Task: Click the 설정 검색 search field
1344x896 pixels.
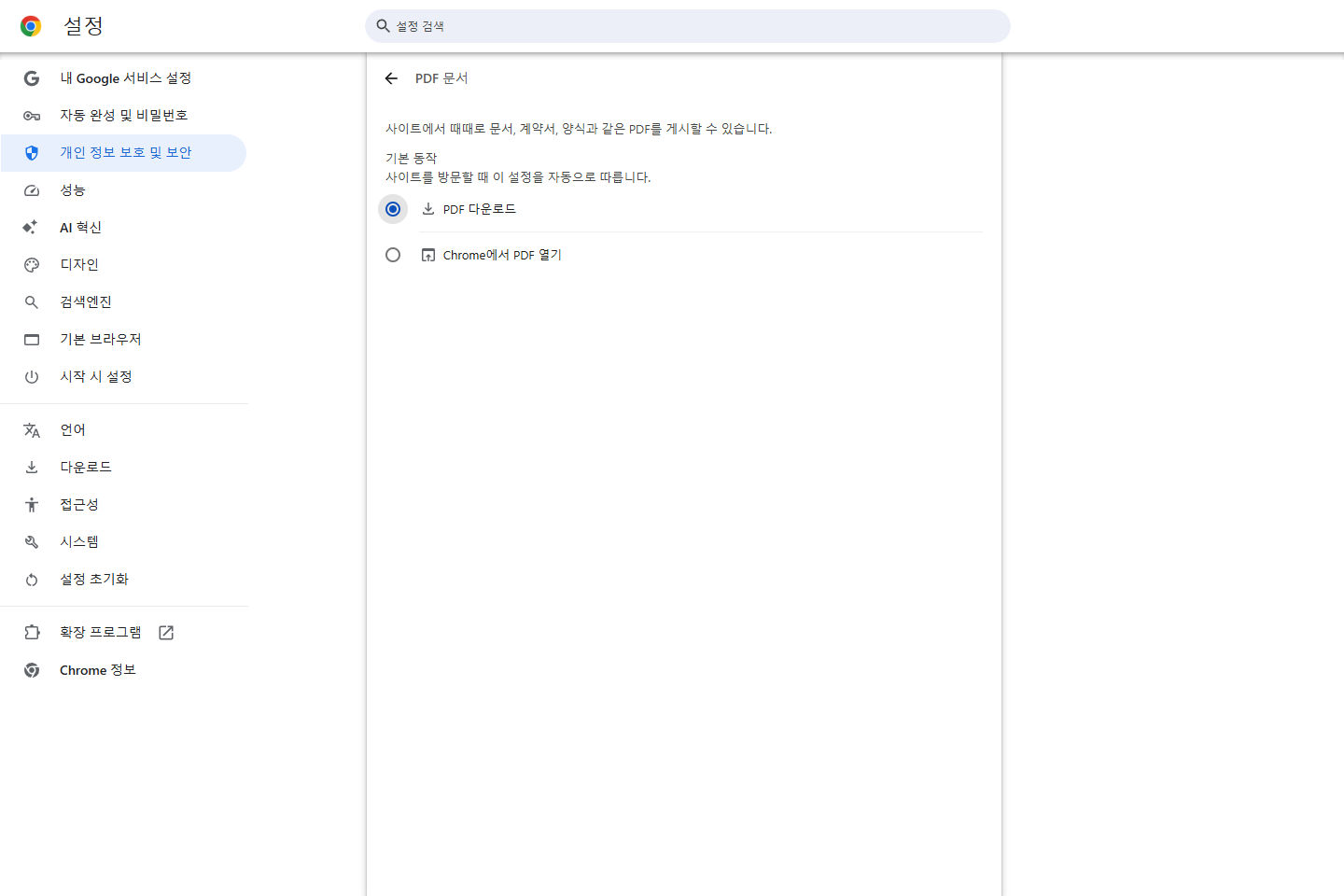Action: click(688, 26)
